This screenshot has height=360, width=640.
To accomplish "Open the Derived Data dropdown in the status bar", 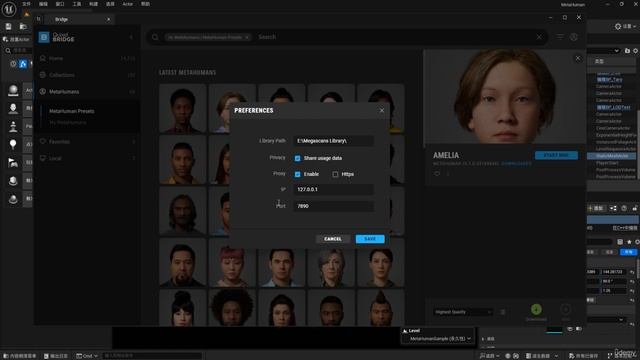I will [x=542, y=356].
